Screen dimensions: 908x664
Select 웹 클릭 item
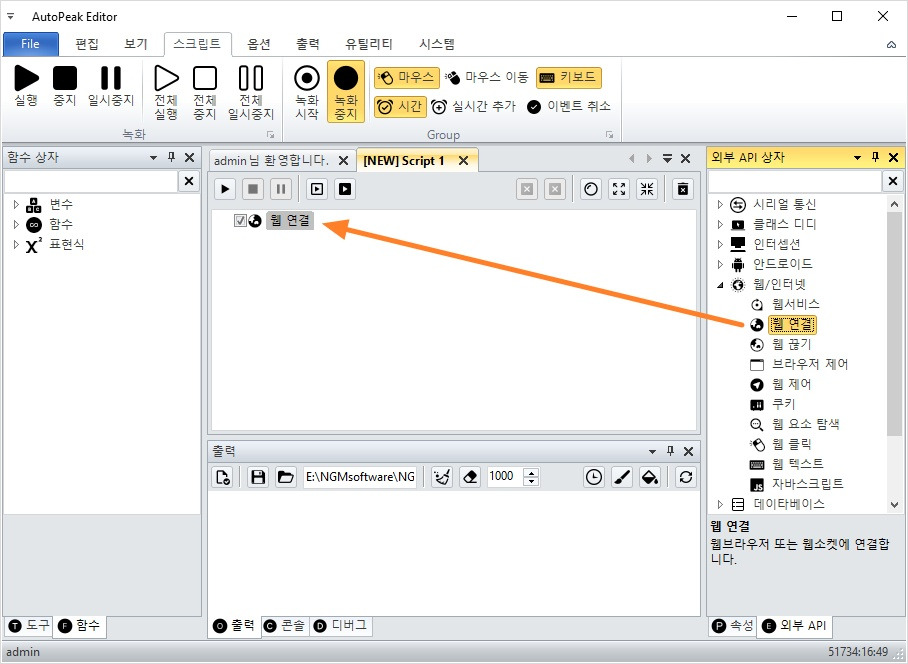pyautogui.click(x=792, y=444)
